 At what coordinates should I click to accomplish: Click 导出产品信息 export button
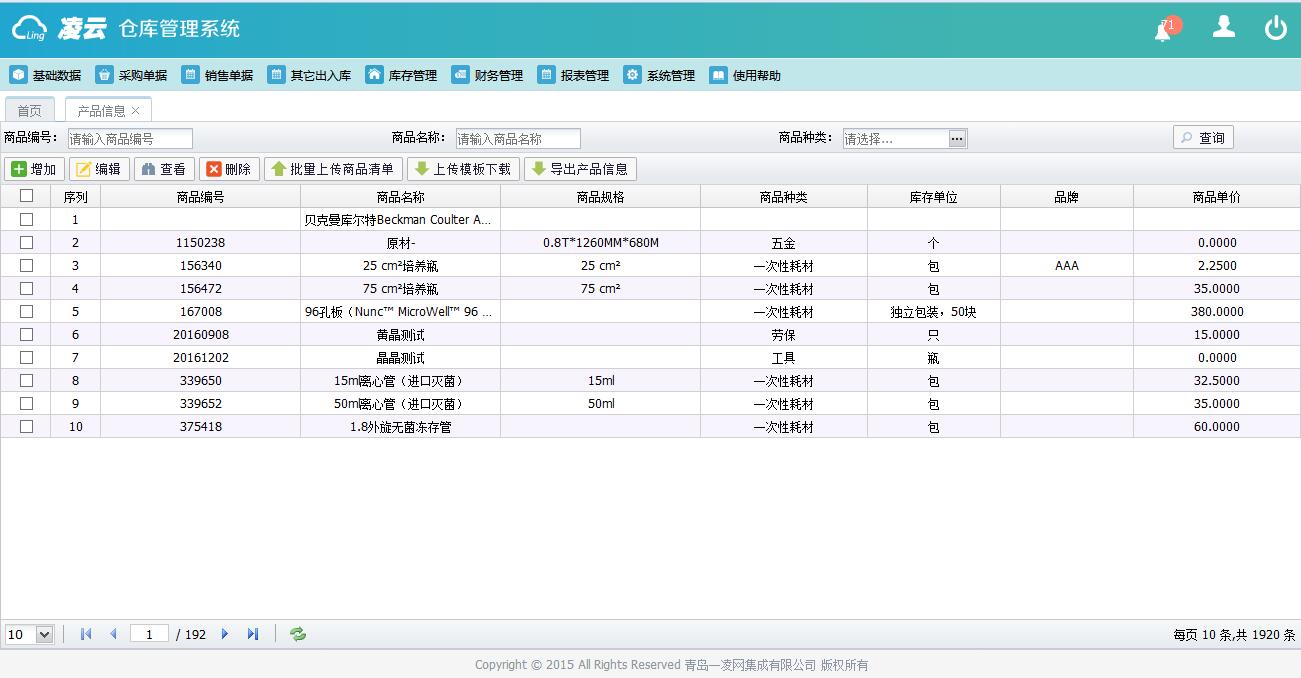[x=579, y=169]
